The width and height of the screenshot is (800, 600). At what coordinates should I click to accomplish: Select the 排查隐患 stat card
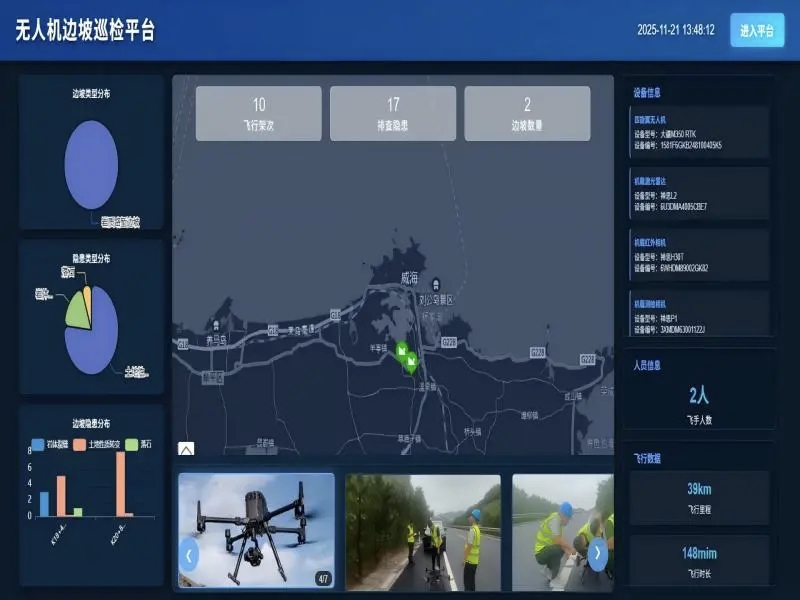click(x=393, y=113)
